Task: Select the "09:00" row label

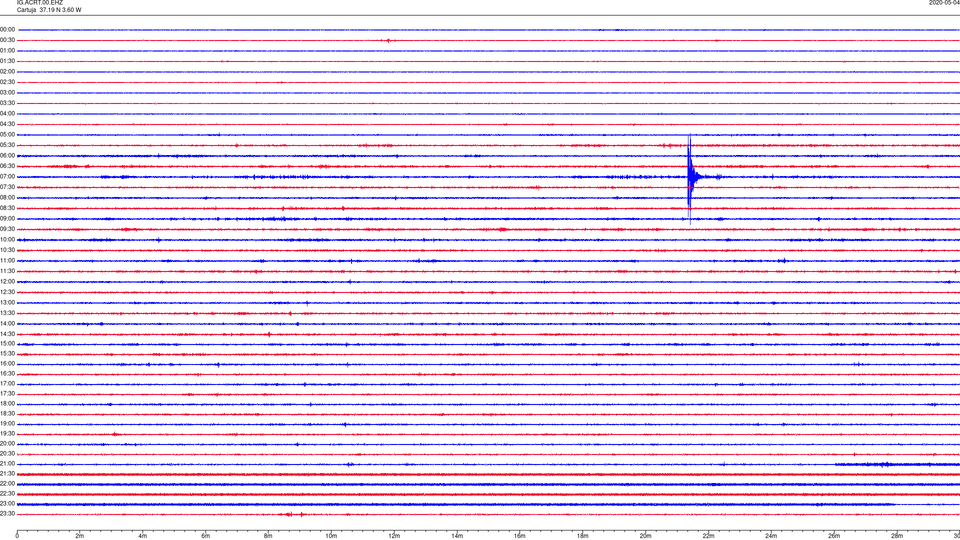Action: pyautogui.click(x=7, y=219)
